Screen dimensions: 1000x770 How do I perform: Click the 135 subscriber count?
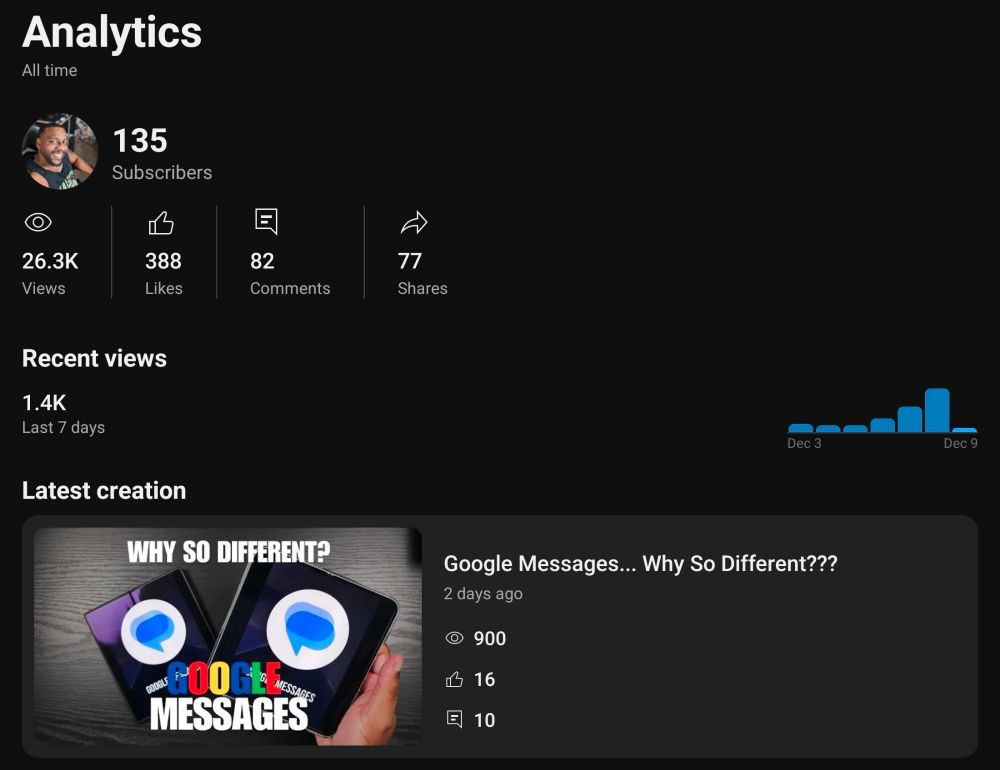pos(140,140)
